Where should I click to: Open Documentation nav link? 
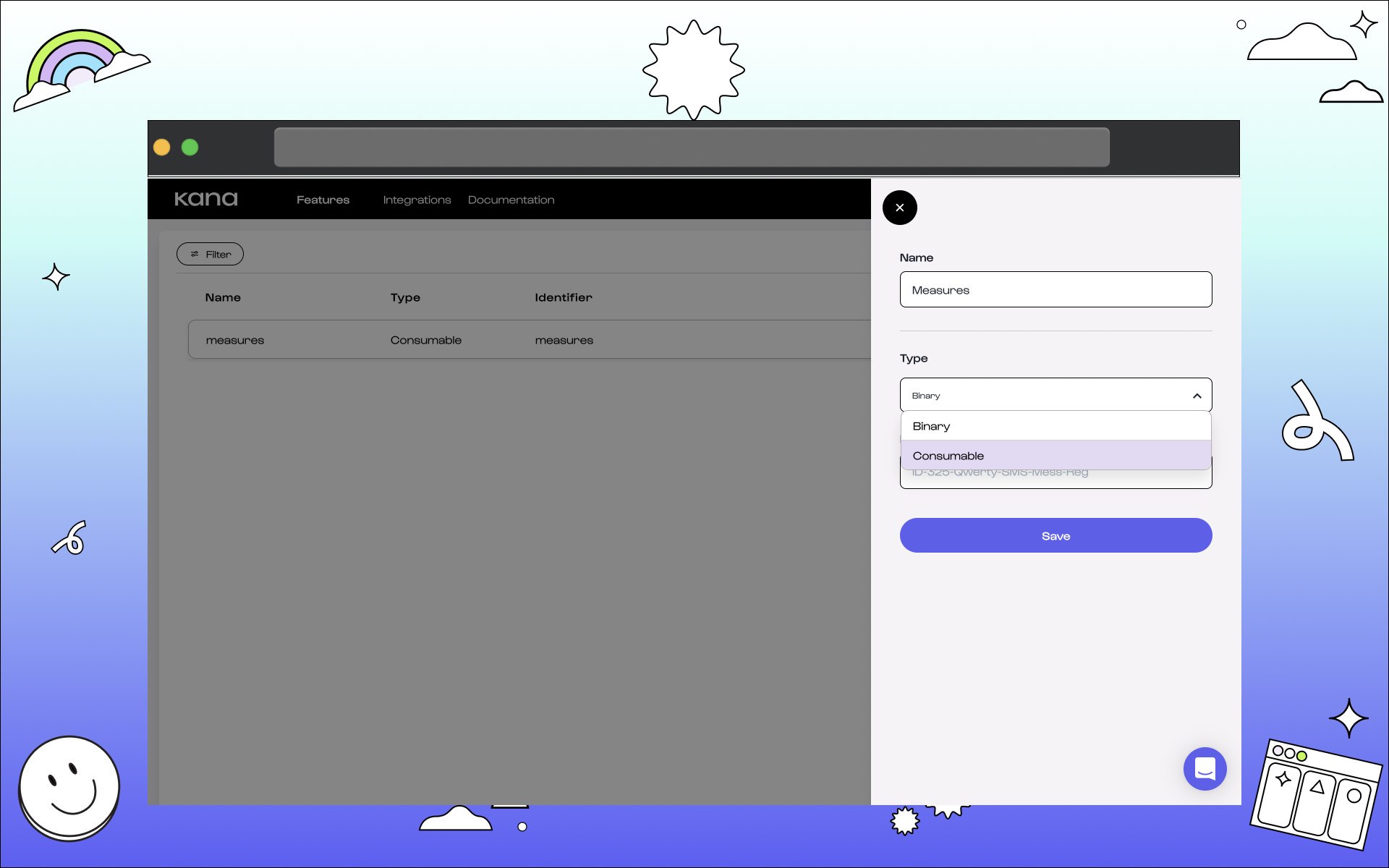(x=511, y=200)
